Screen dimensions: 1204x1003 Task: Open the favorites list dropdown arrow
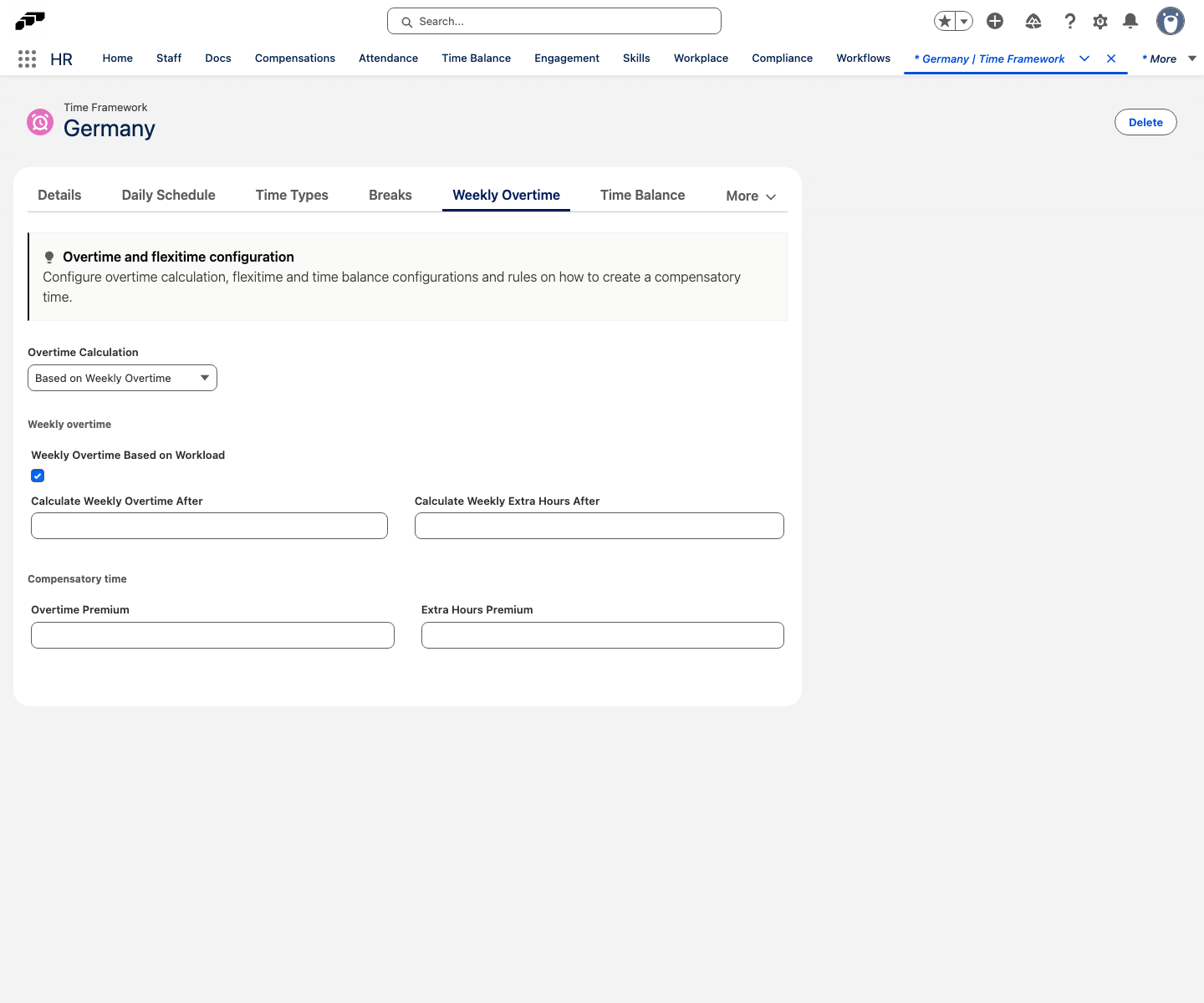[964, 21]
